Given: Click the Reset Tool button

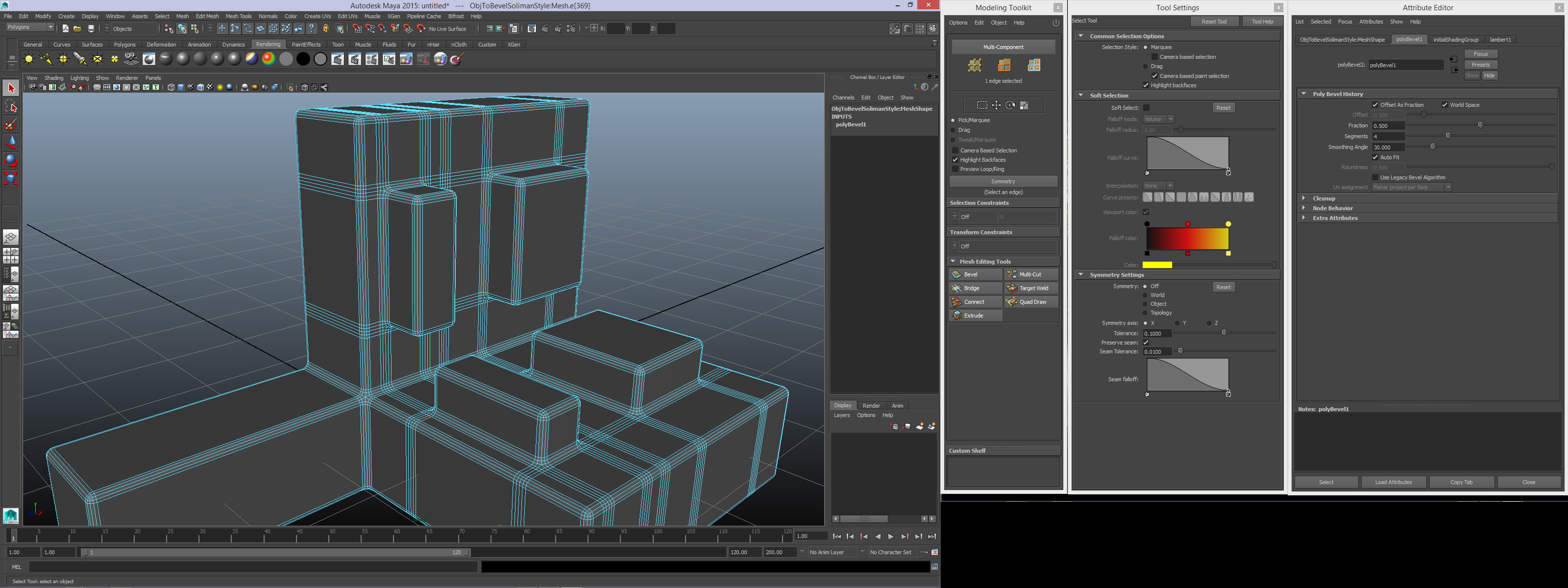Looking at the screenshot, I should point(1214,21).
